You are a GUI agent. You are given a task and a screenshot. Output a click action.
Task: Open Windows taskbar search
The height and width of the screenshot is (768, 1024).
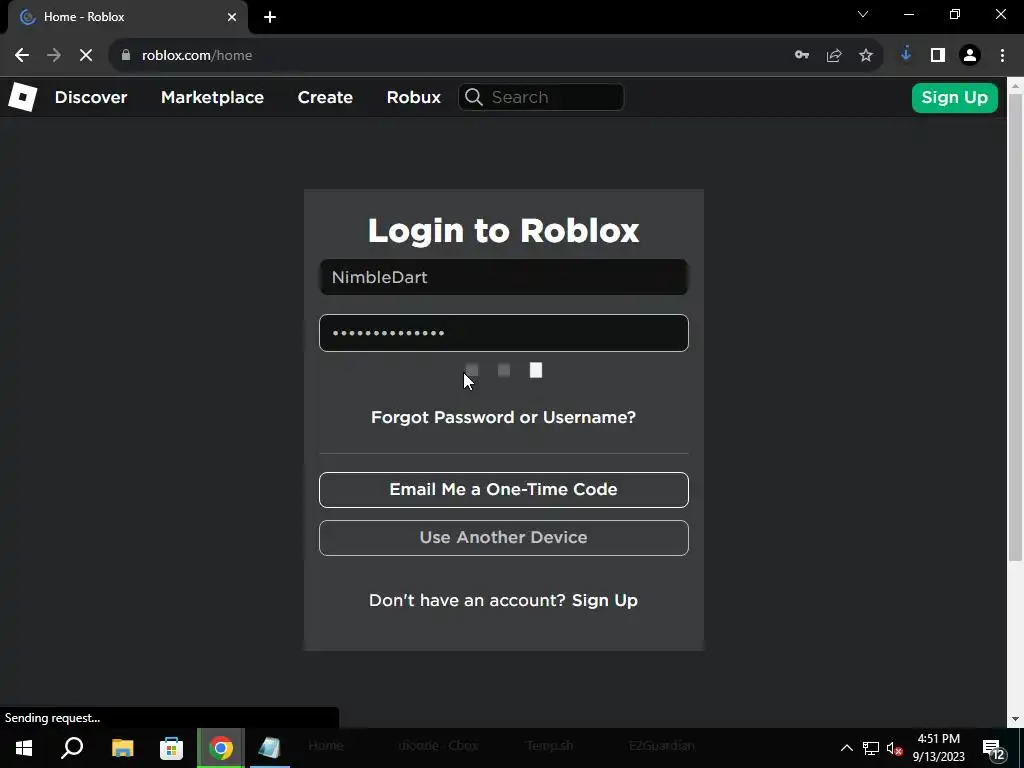72,748
